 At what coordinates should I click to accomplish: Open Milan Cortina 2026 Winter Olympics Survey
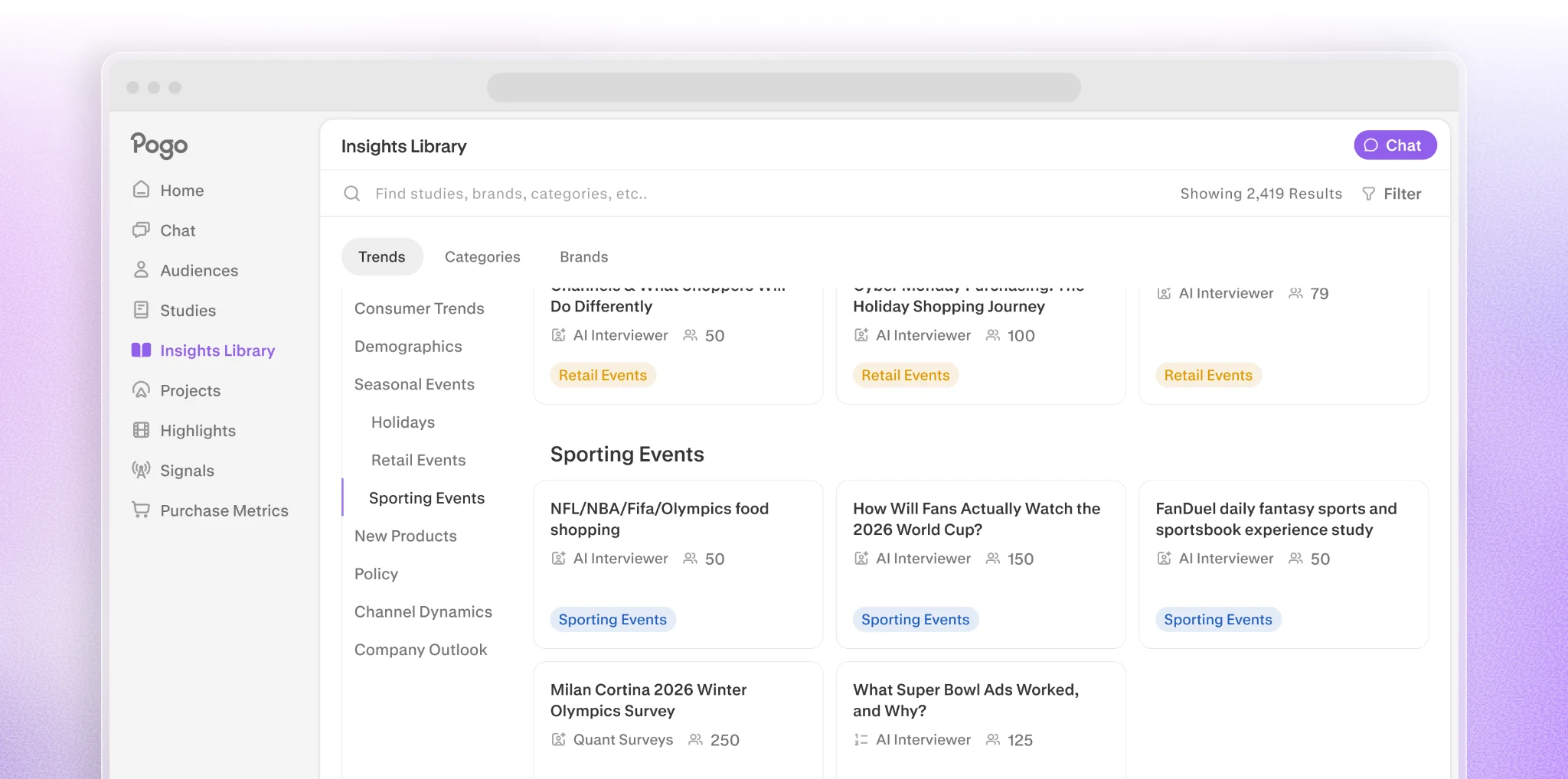tap(678, 721)
